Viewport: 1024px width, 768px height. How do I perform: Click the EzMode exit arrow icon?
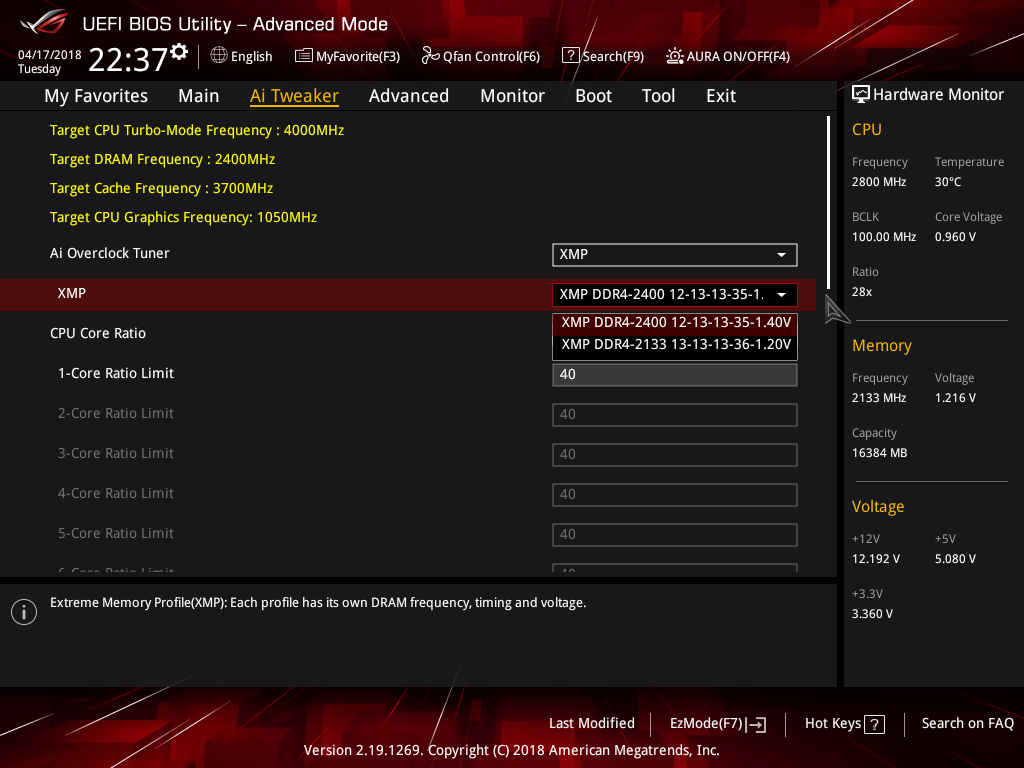click(x=756, y=724)
